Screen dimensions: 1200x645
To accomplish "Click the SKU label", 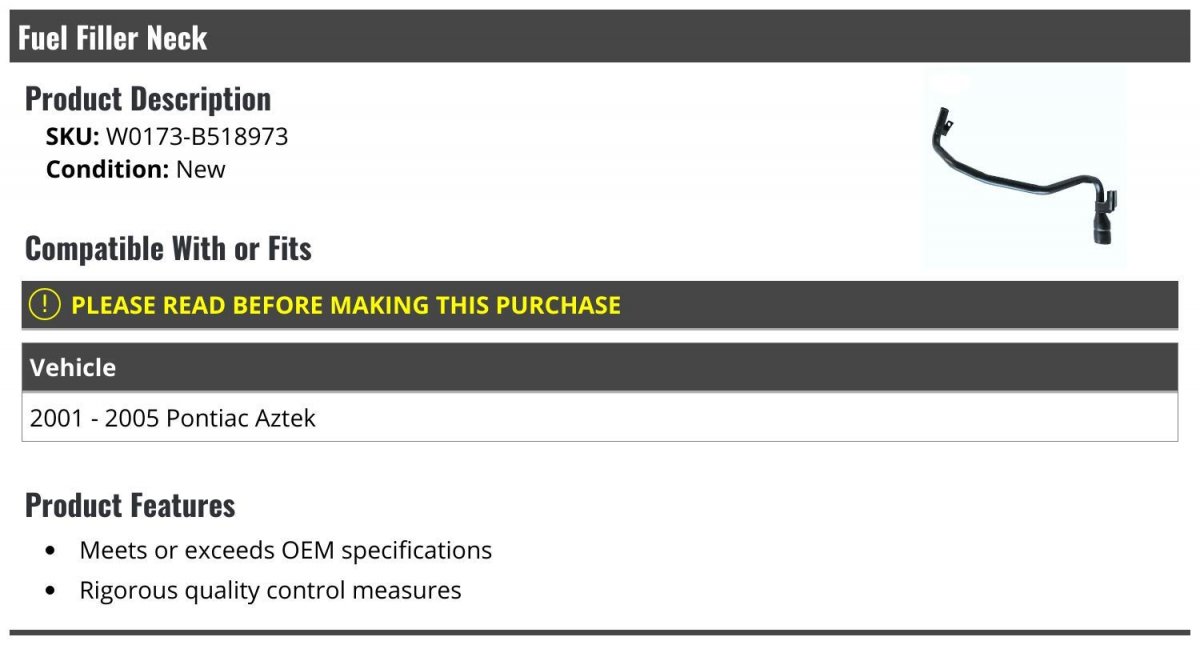I will (x=73, y=136).
